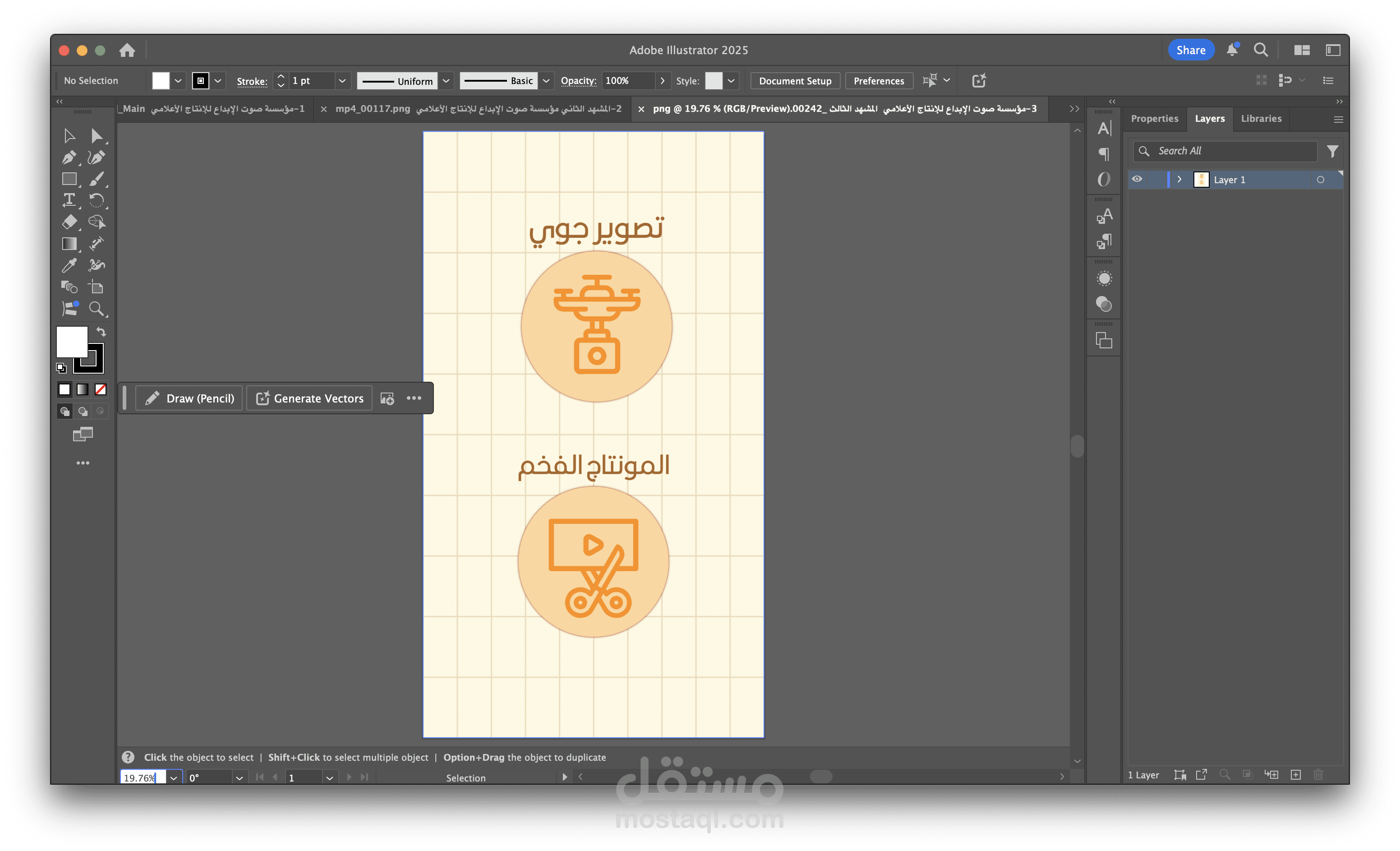Select the Rectangle tool
1400x851 pixels.
point(69,179)
